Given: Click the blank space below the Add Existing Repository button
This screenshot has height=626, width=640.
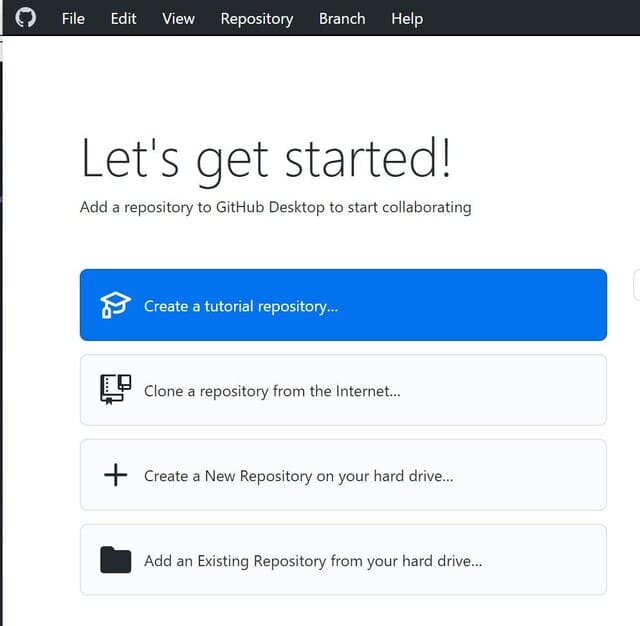Looking at the screenshot, I should [343, 610].
